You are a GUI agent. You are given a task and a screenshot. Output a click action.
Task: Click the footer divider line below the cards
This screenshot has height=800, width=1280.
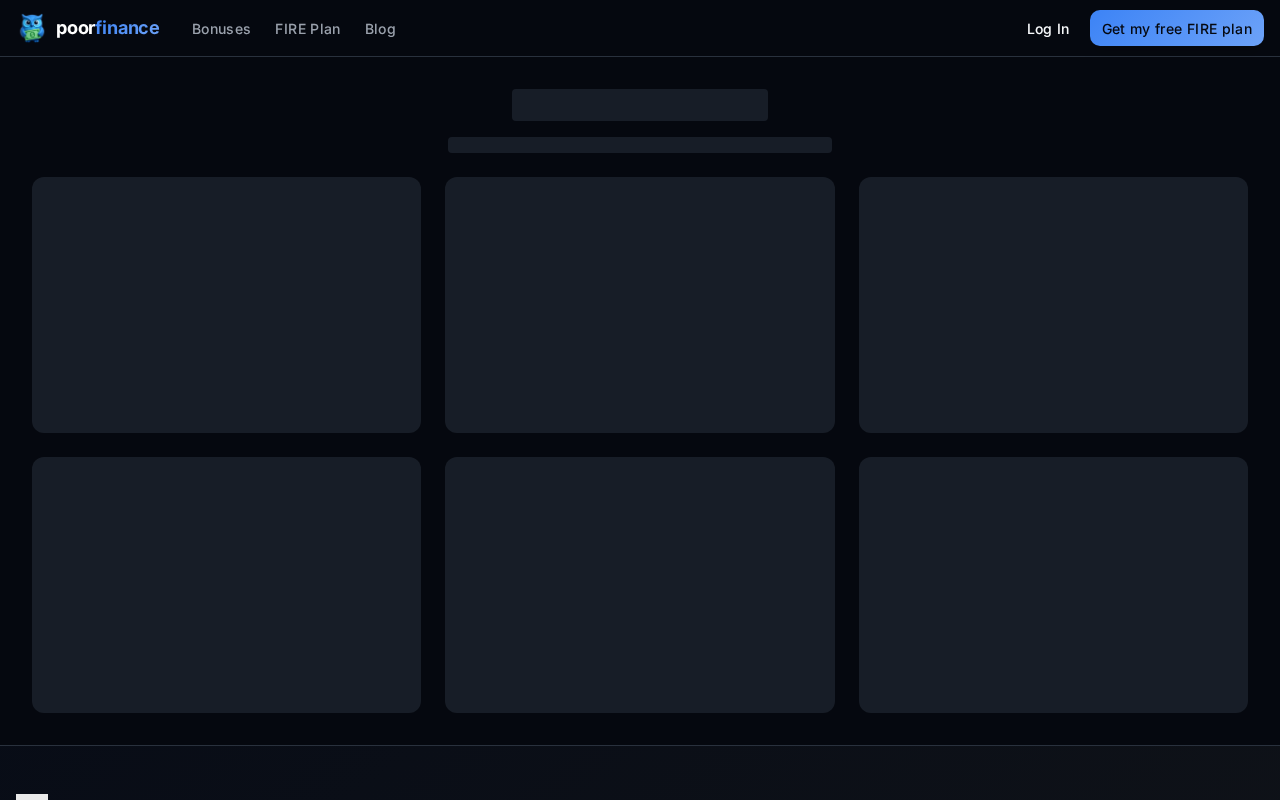point(640,745)
